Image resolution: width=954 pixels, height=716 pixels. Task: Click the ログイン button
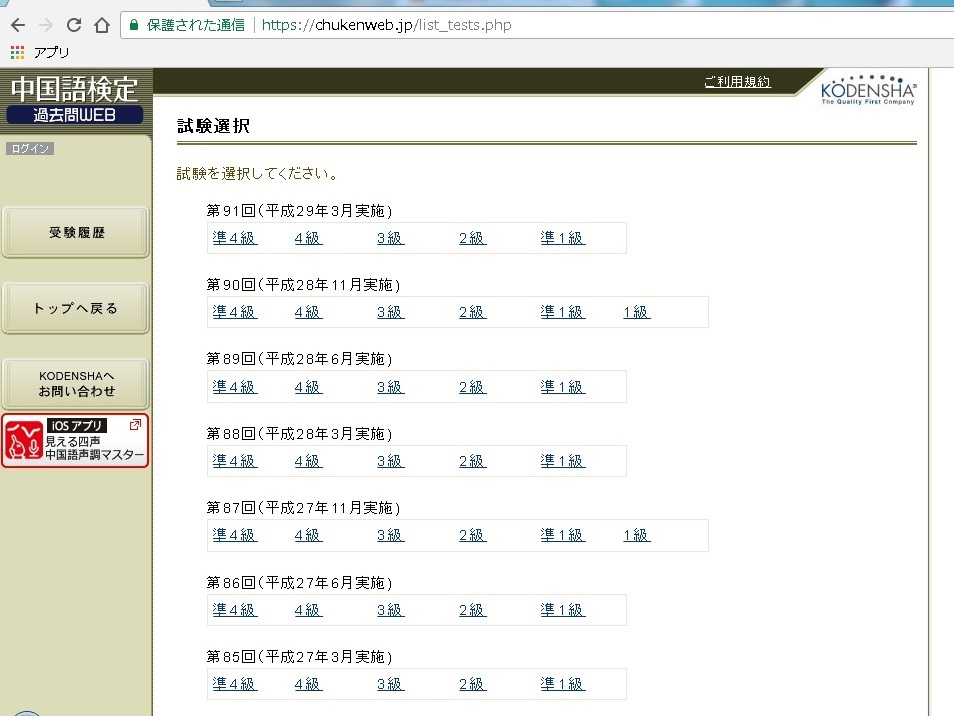(30, 149)
